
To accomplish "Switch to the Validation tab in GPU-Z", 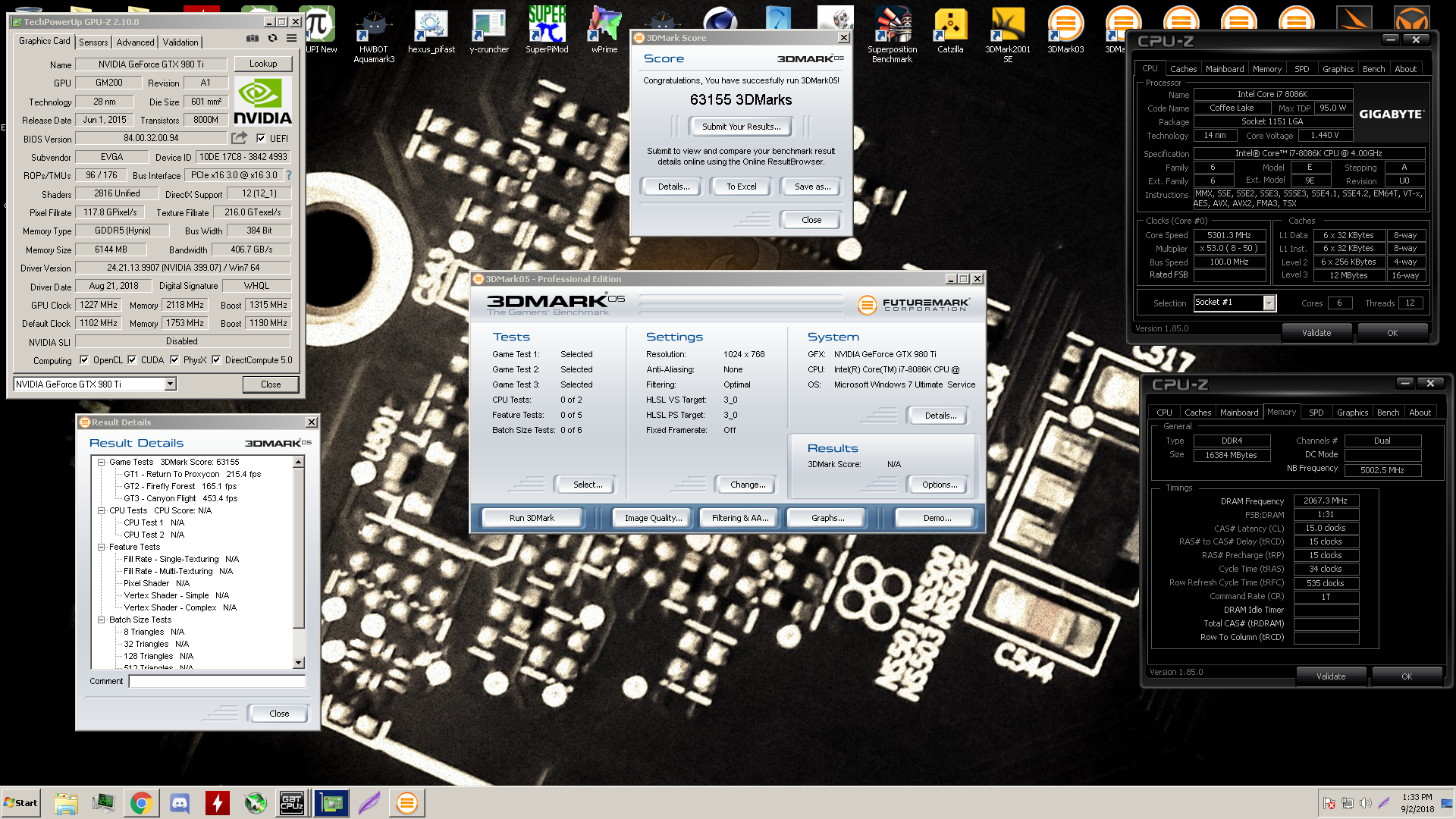I will click(x=180, y=42).
